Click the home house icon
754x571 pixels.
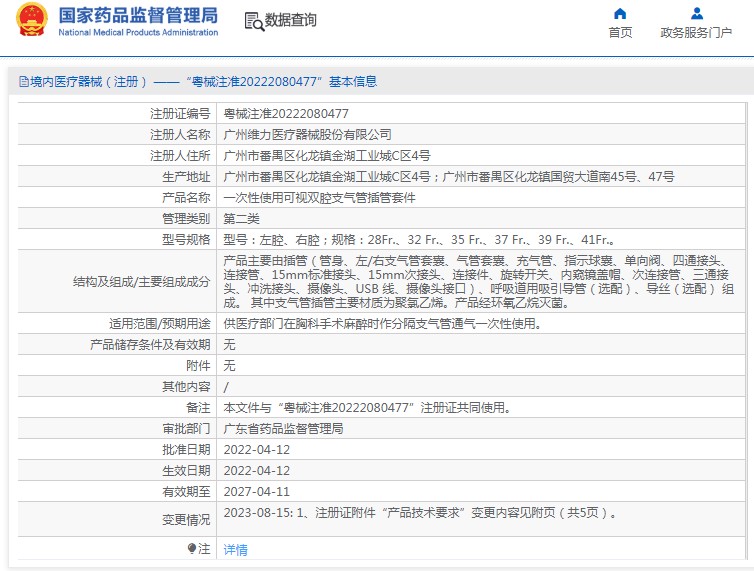tap(620, 13)
